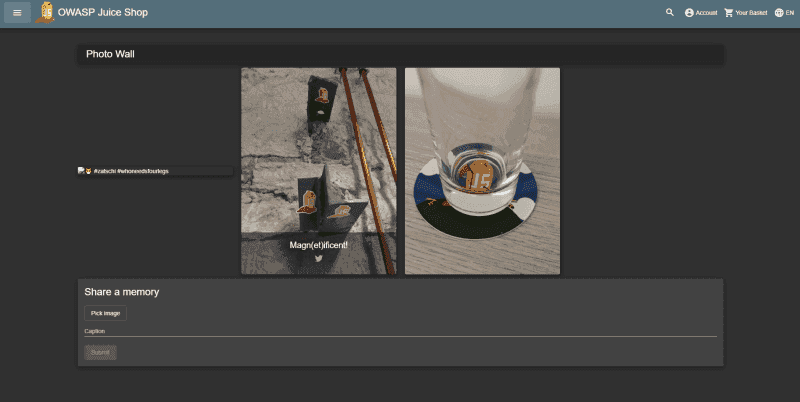Open the EN language selector
800x402 pixels.
point(784,13)
